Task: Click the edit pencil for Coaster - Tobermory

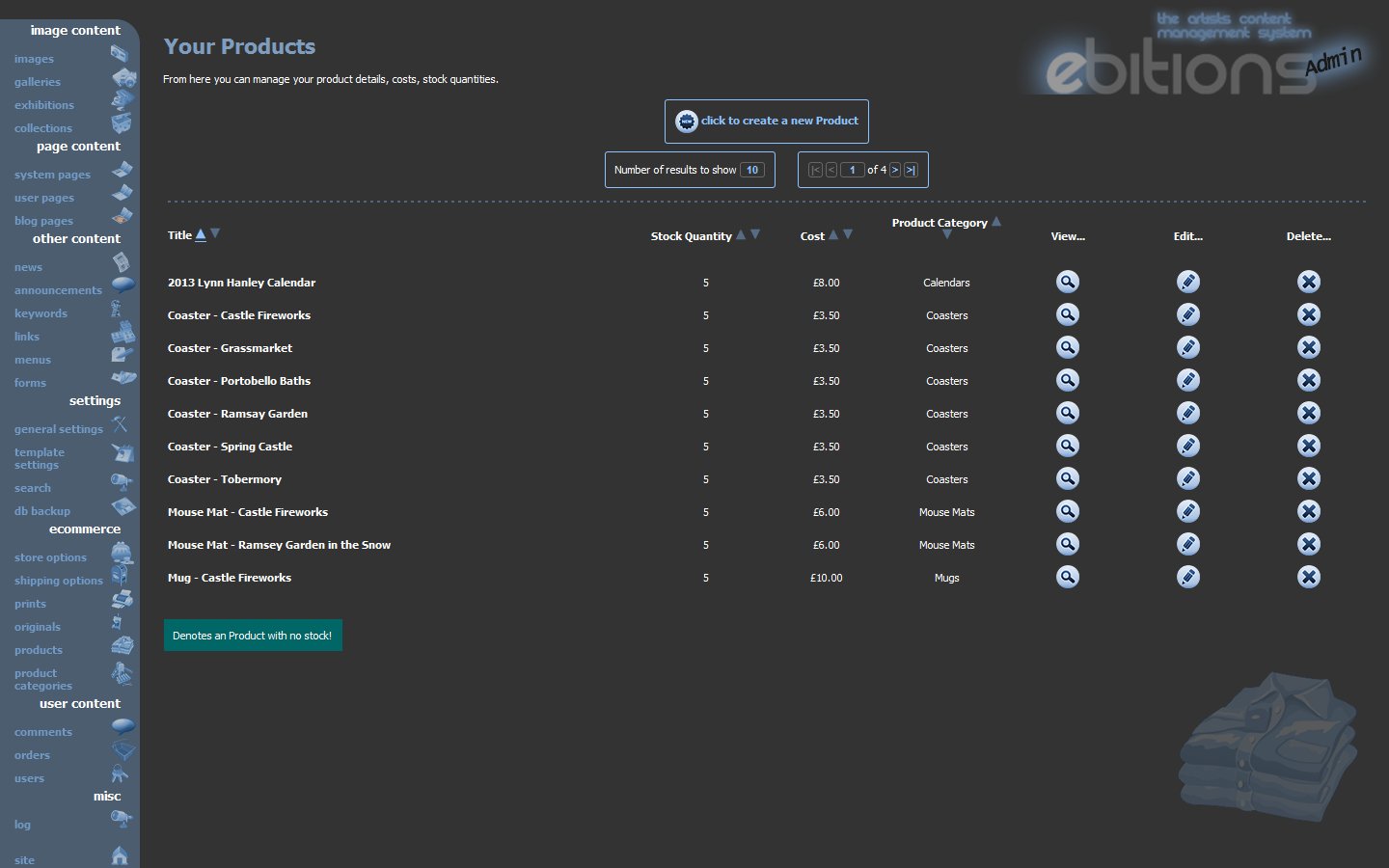Action: (x=1187, y=478)
